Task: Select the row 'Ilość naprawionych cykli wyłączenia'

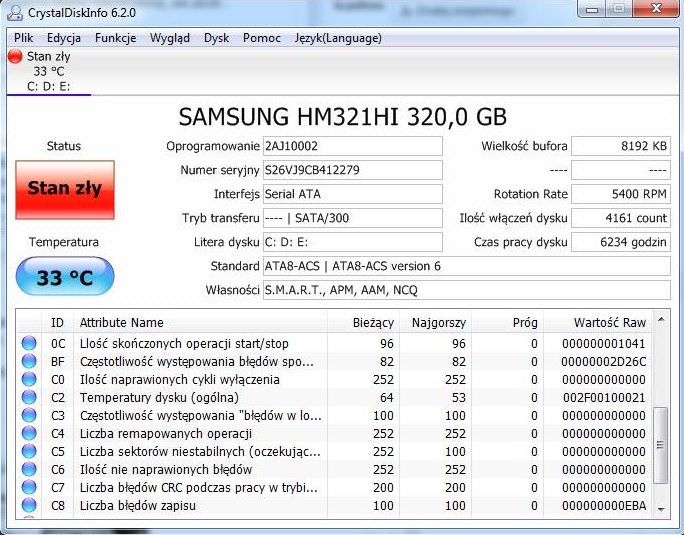Action: coord(334,379)
